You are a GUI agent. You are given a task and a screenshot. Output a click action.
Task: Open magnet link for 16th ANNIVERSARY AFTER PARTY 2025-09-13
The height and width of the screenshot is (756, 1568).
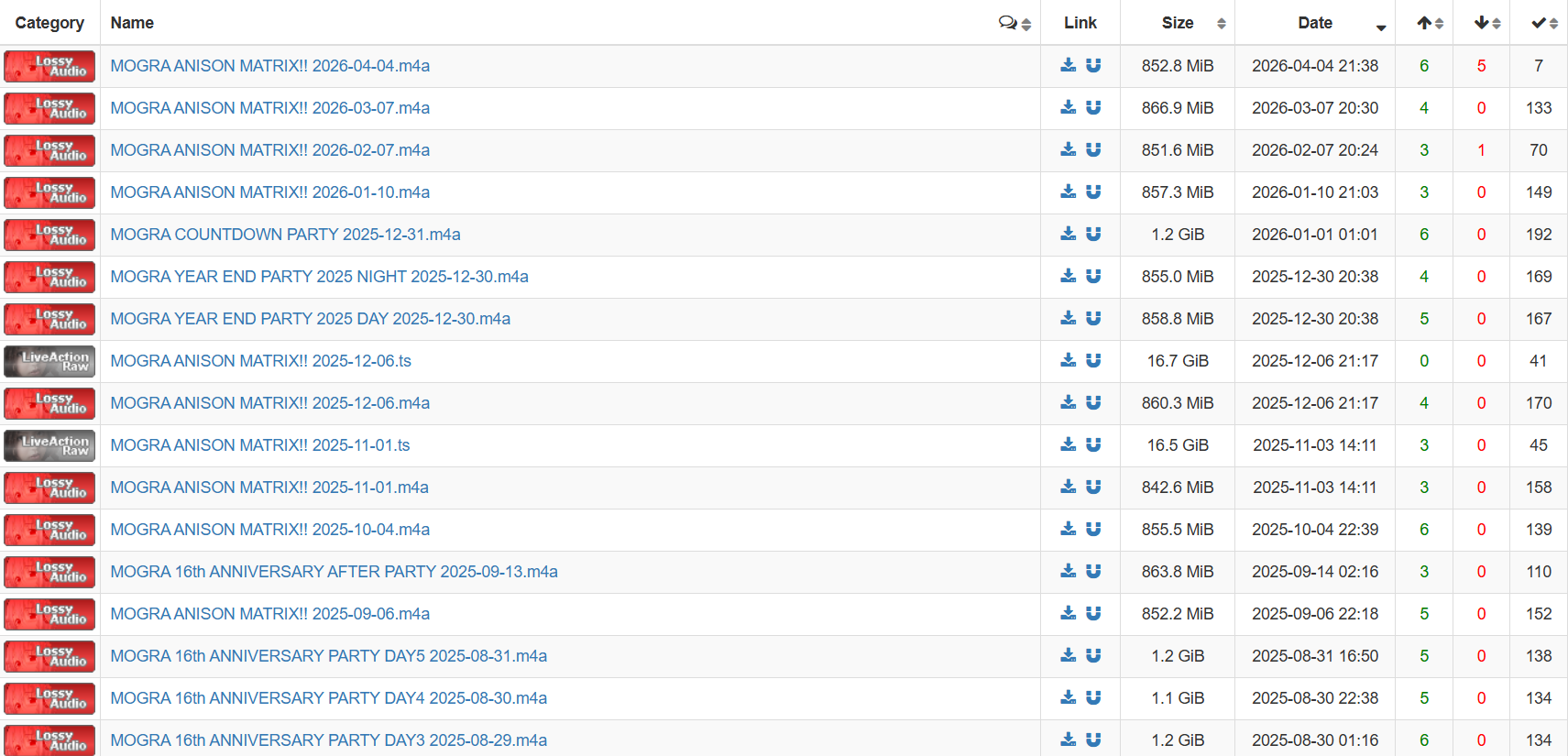point(1093,571)
